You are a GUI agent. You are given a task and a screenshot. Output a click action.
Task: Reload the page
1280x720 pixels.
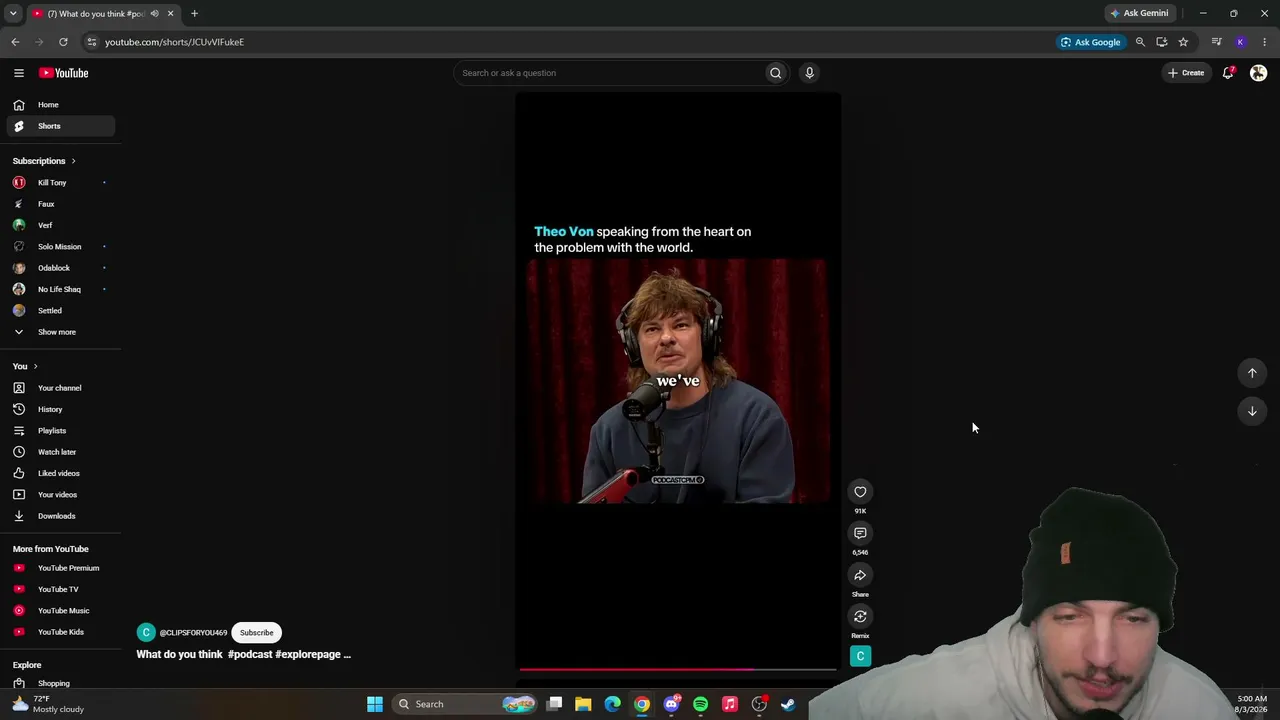pyautogui.click(x=63, y=42)
